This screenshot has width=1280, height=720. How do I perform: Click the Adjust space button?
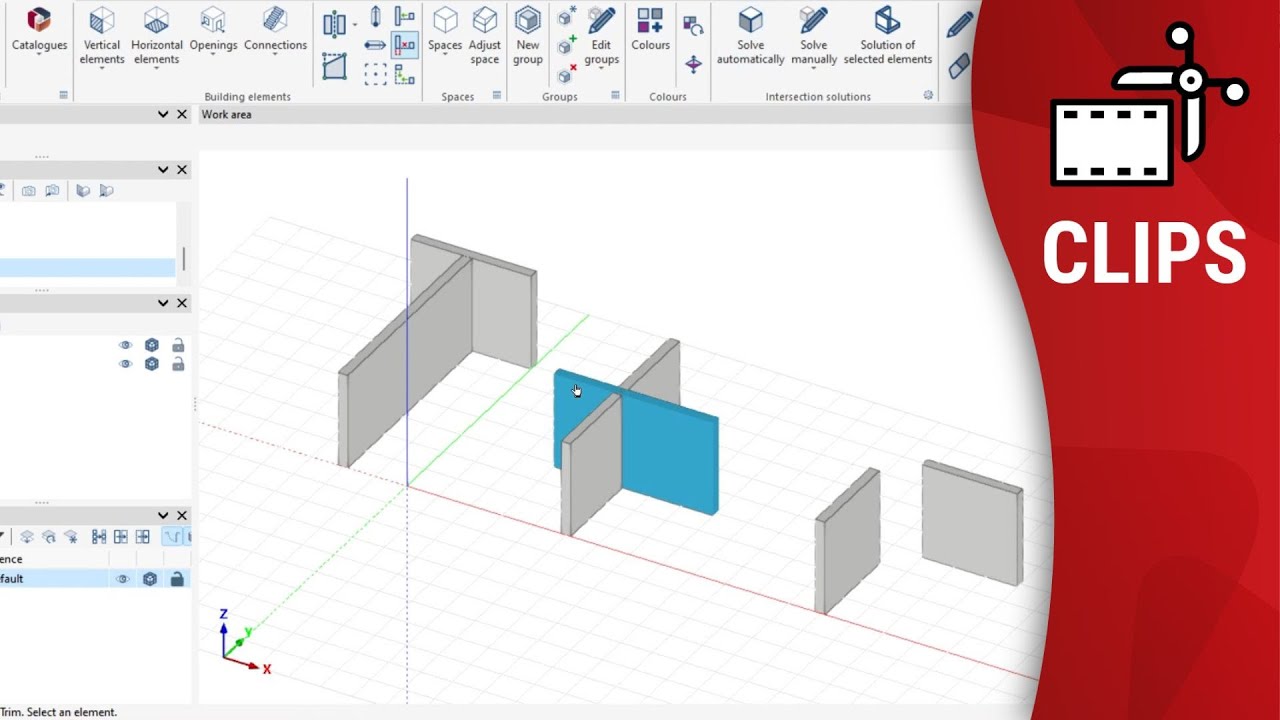(x=485, y=38)
